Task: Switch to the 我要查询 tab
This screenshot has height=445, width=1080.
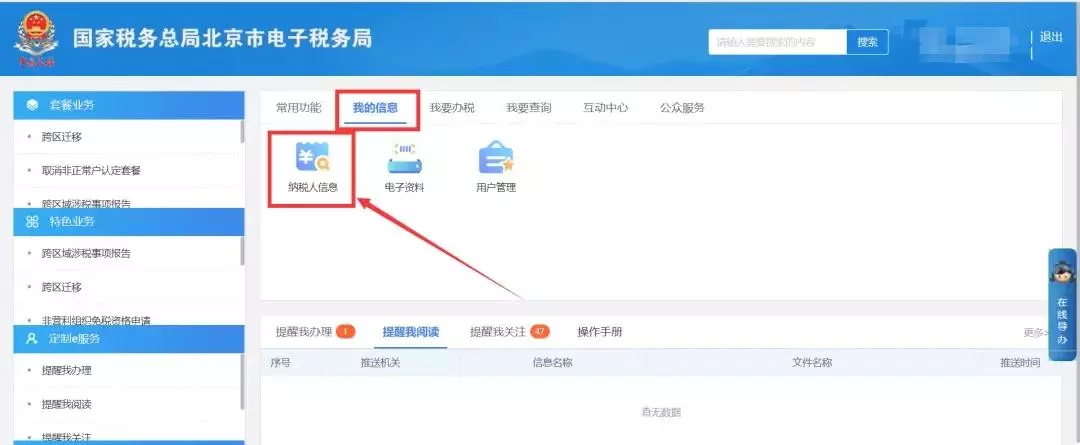Action: [529, 107]
